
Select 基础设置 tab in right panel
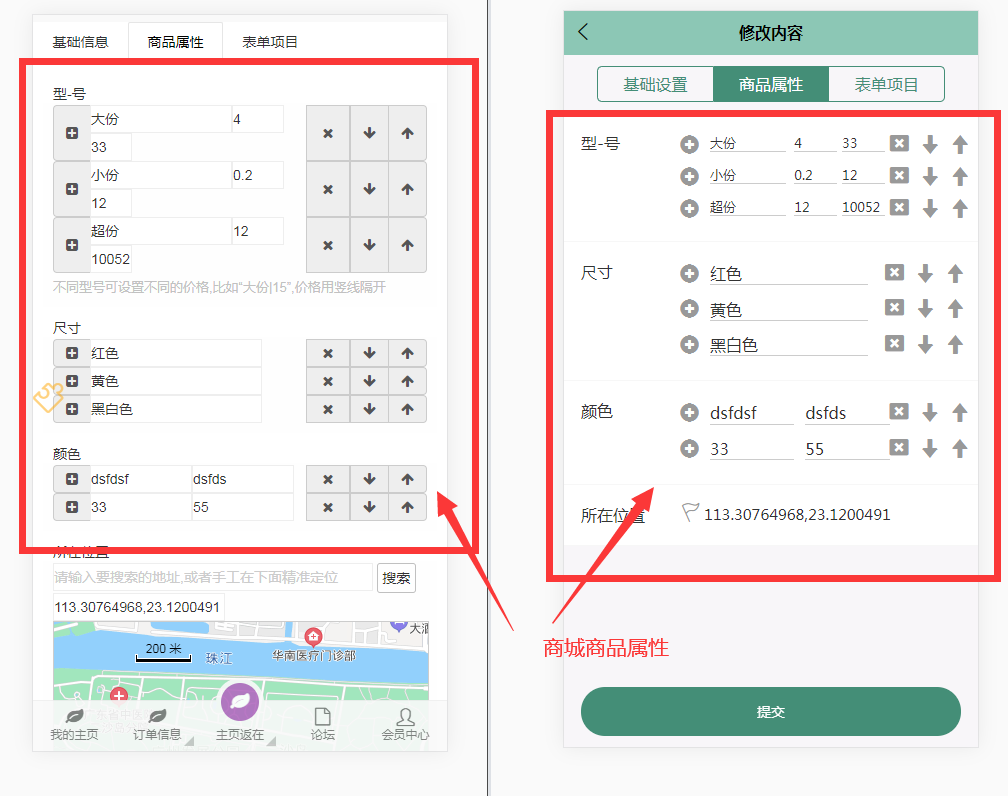(x=655, y=85)
